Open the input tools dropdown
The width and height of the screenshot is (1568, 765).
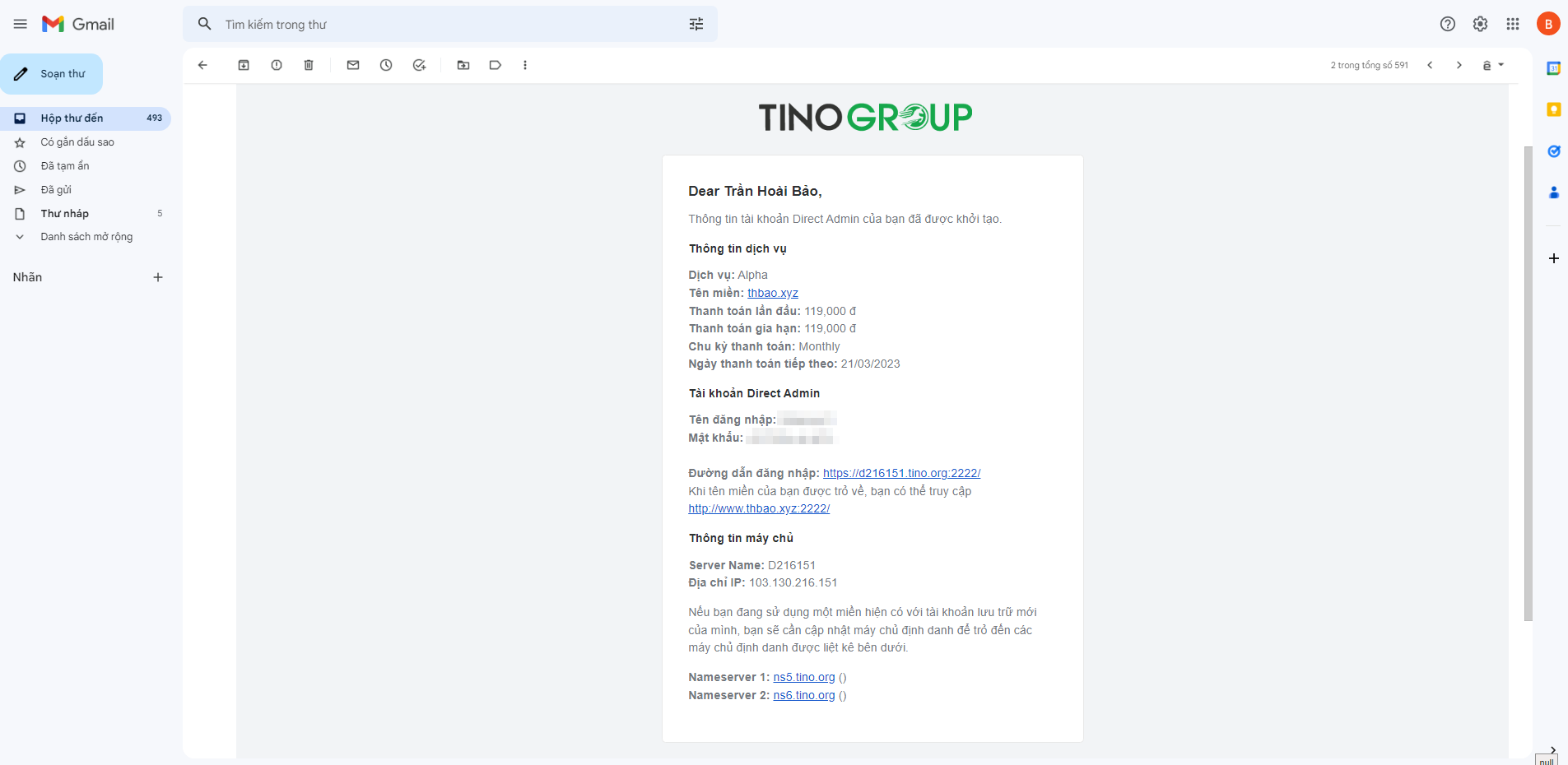point(1493,65)
